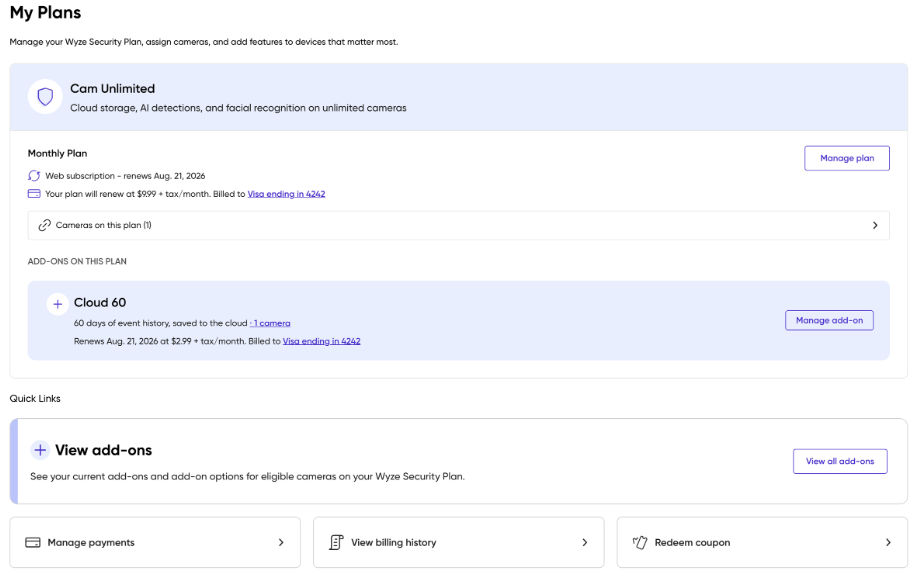915x575 pixels.
Task: Click the Manage plan button
Action: coord(847,158)
